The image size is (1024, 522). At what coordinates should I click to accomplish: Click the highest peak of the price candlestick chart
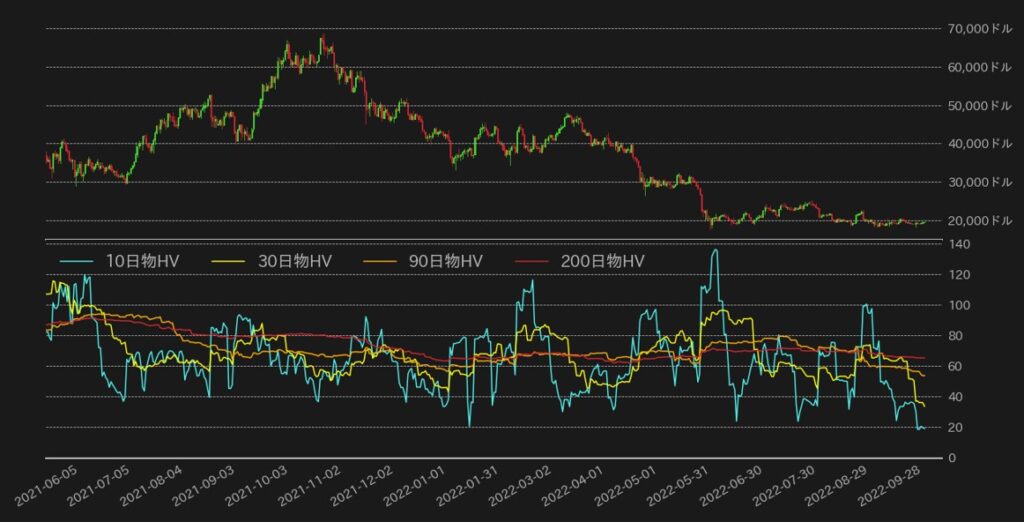pos(322,37)
